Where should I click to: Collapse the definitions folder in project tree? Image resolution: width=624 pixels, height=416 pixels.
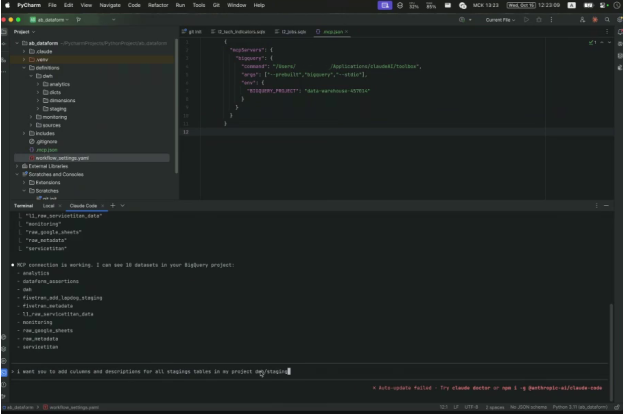25,68
